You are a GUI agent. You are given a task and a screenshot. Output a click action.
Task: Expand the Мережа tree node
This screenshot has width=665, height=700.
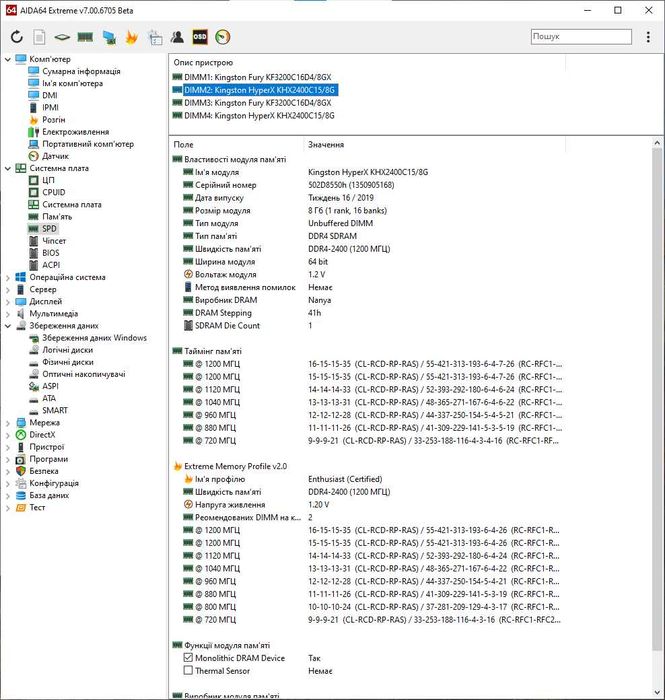coord(7,423)
